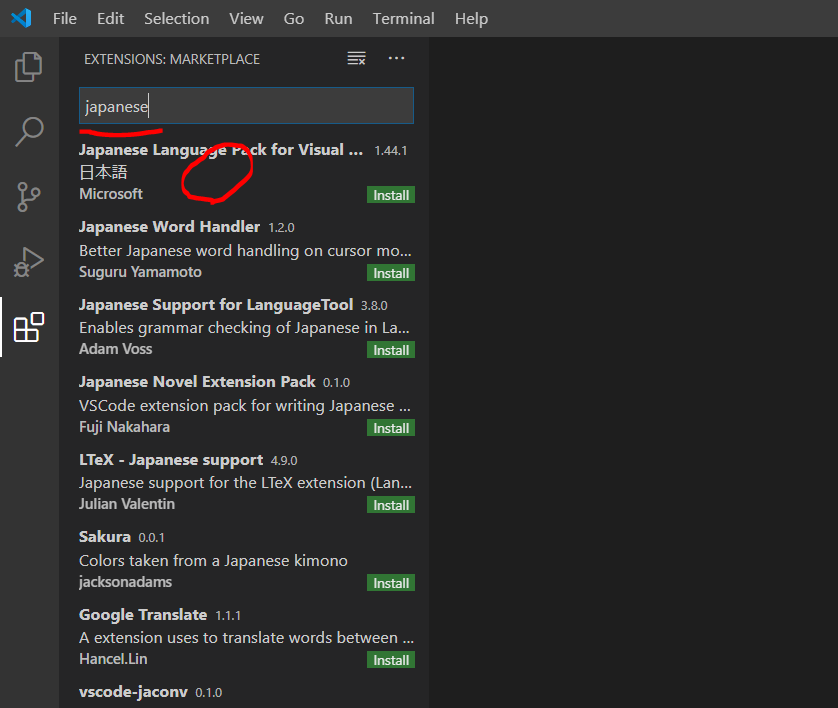Open the View menu
Image resolution: width=838 pixels, height=708 pixels.
pyautogui.click(x=246, y=19)
